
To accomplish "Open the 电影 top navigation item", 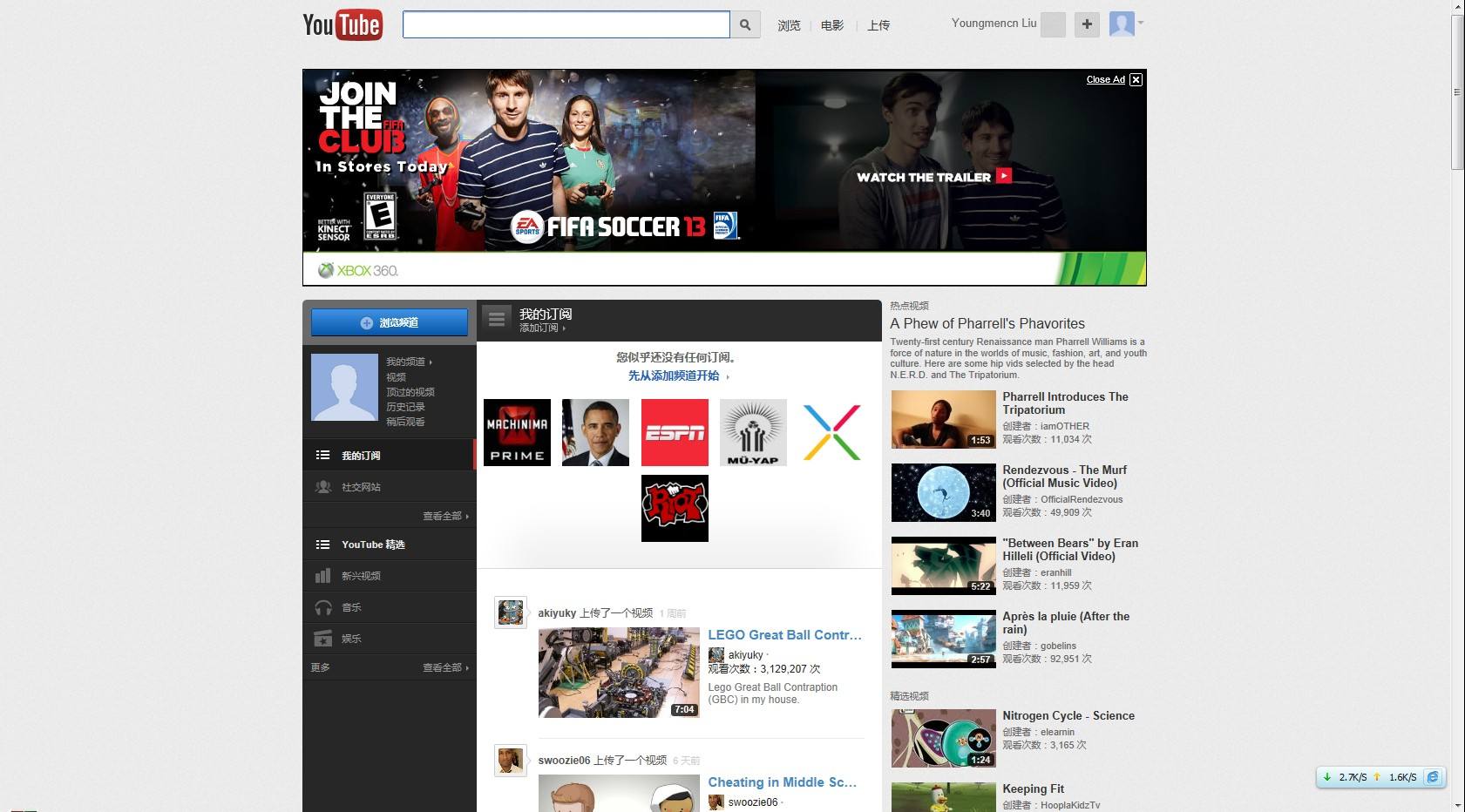I will pyautogui.click(x=832, y=25).
